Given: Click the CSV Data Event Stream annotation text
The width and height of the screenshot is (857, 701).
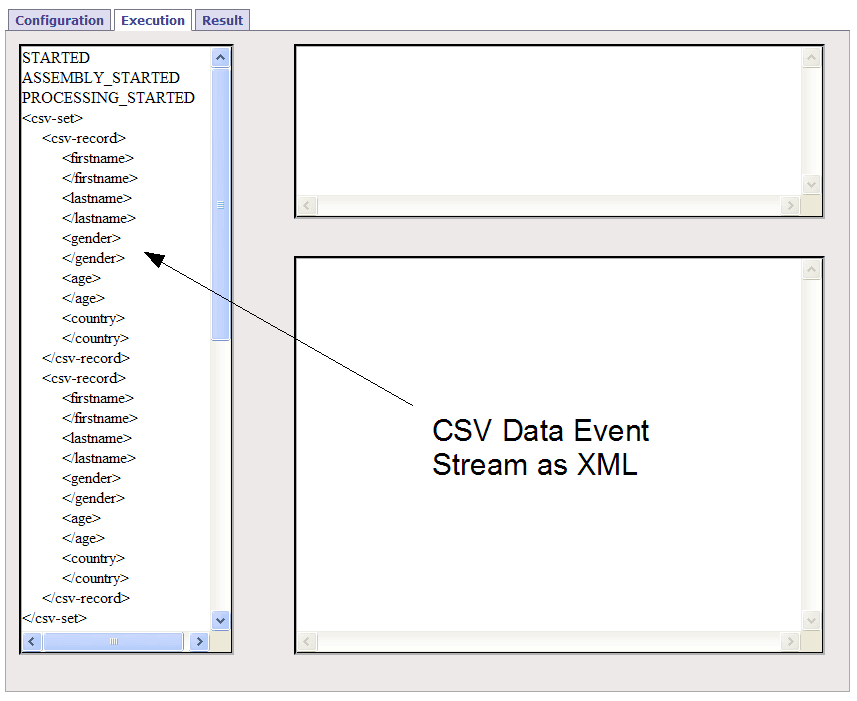Looking at the screenshot, I should (x=540, y=447).
